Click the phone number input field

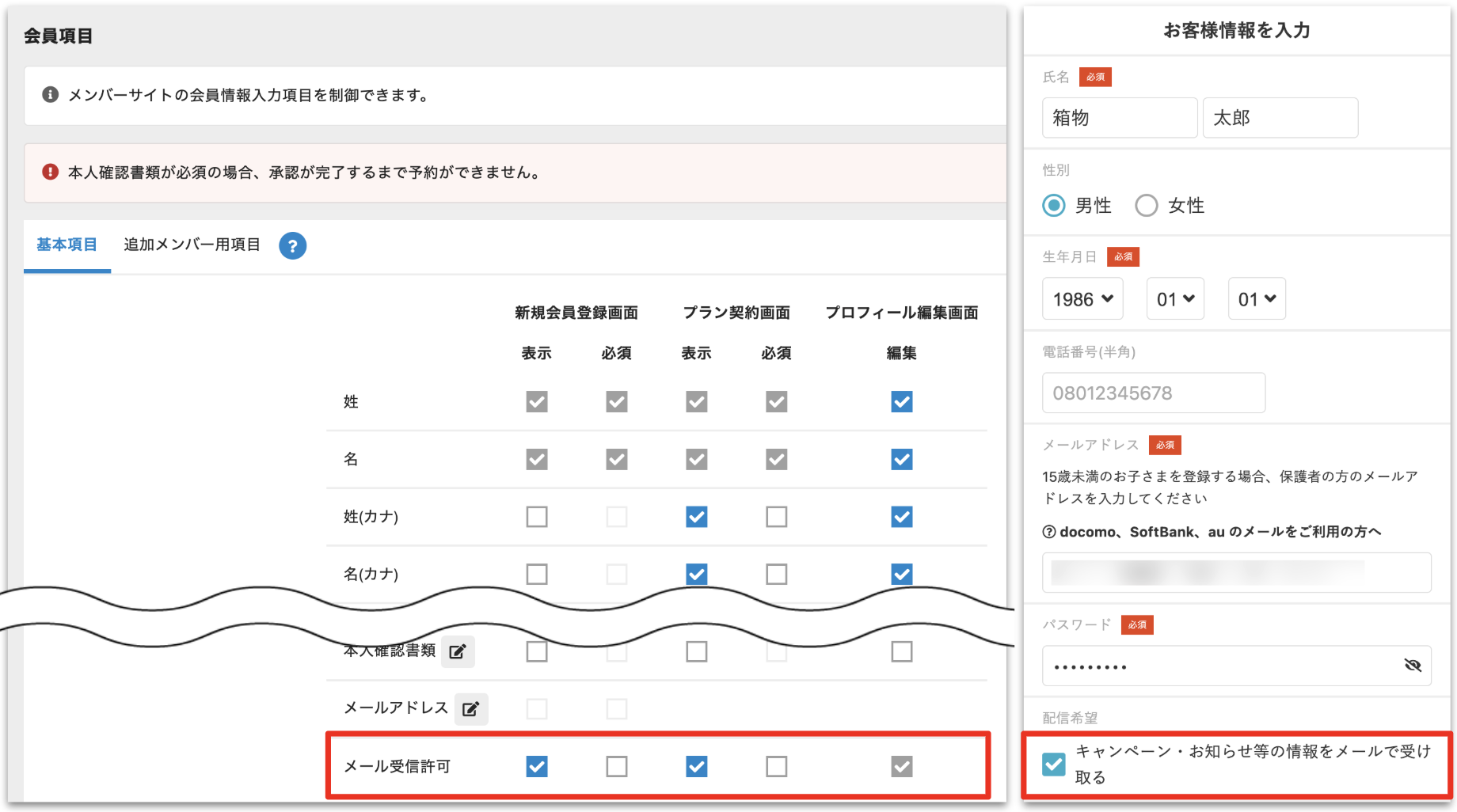tap(1154, 393)
